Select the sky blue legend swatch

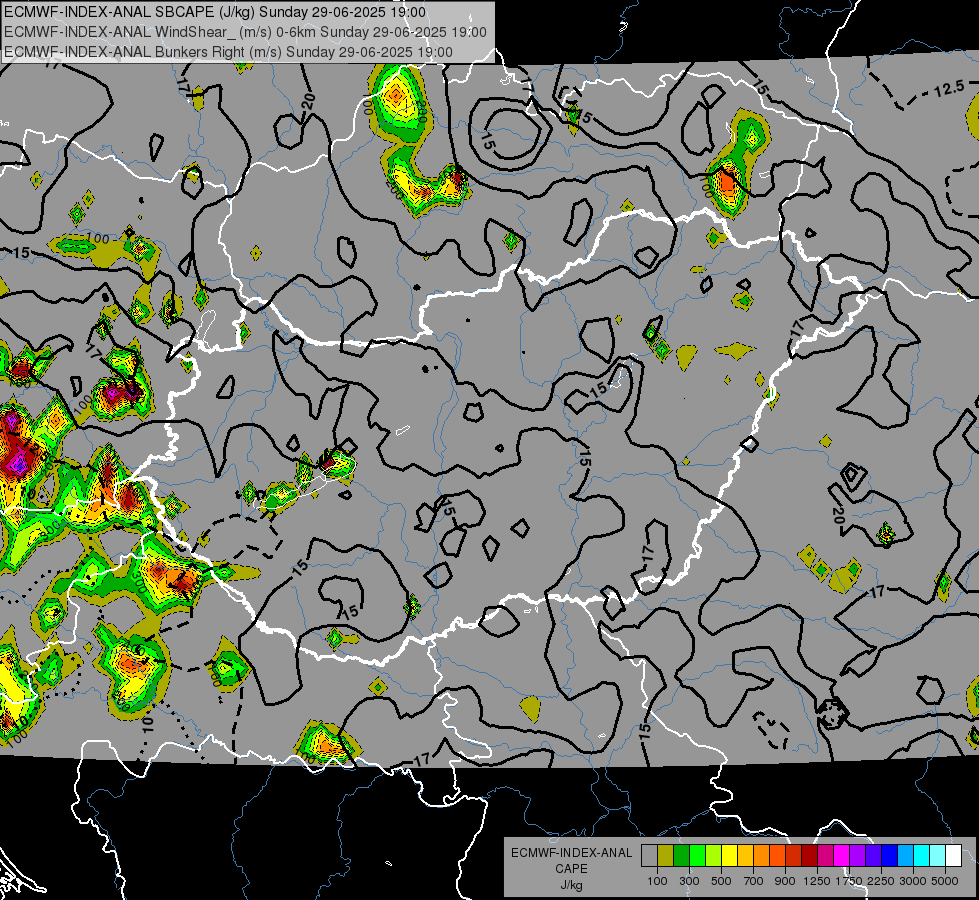click(x=906, y=856)
